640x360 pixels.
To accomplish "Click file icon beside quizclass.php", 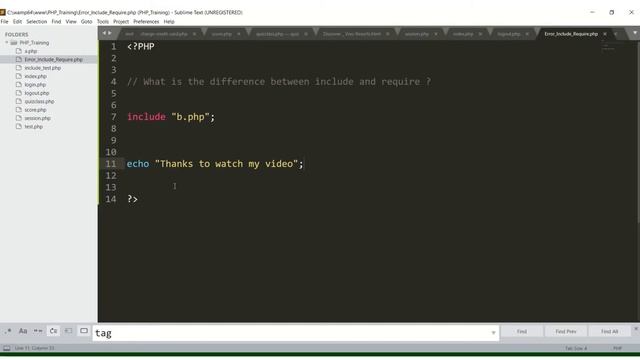I will (x=18, y=101).
